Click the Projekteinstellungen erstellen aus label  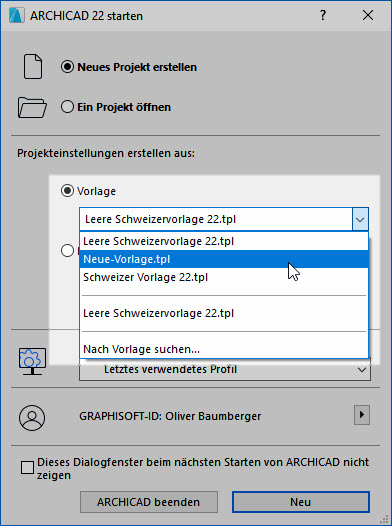tap(106, 153)
